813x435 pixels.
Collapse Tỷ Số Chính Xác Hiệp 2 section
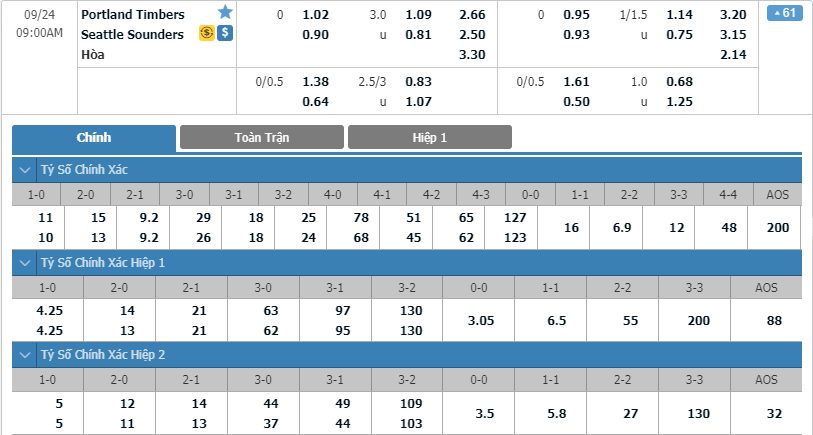24,355
